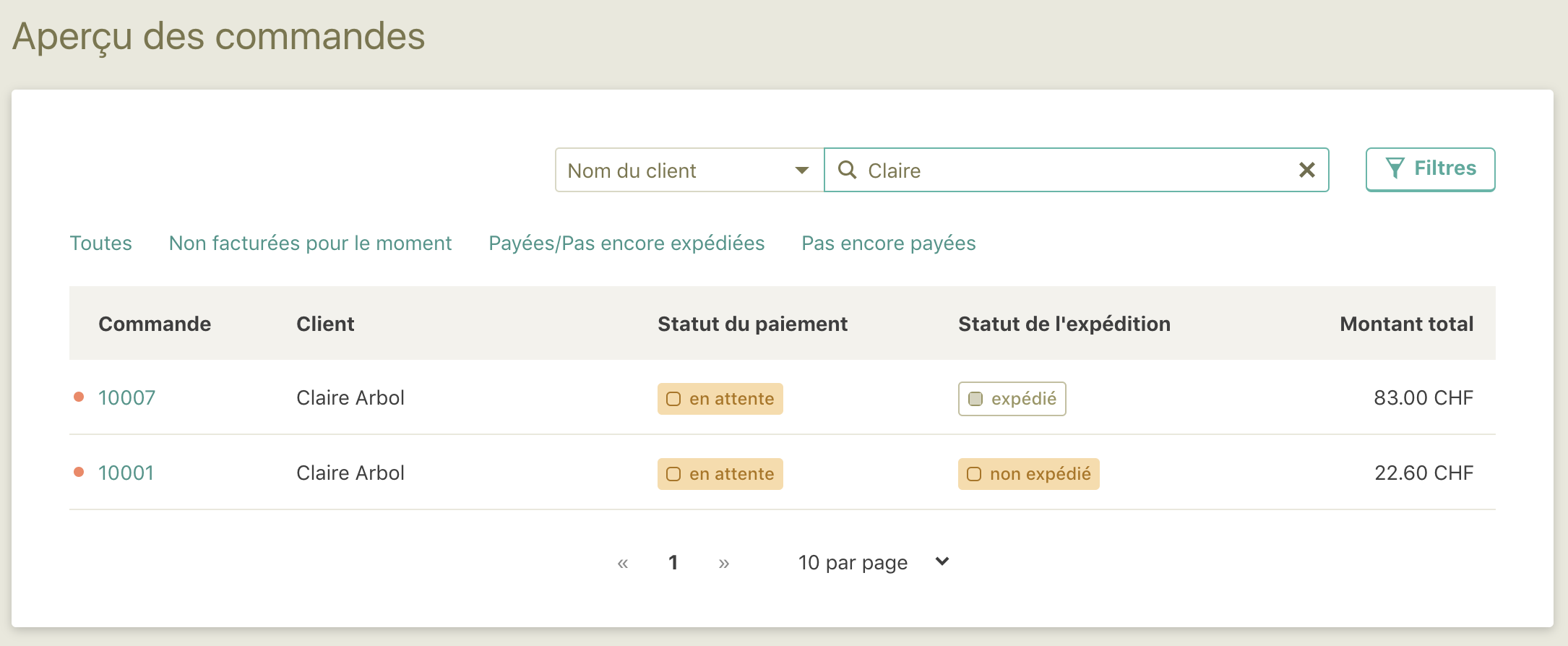Click the orange dot beside order 10007
1568x646 pixels.
[79, 397]
